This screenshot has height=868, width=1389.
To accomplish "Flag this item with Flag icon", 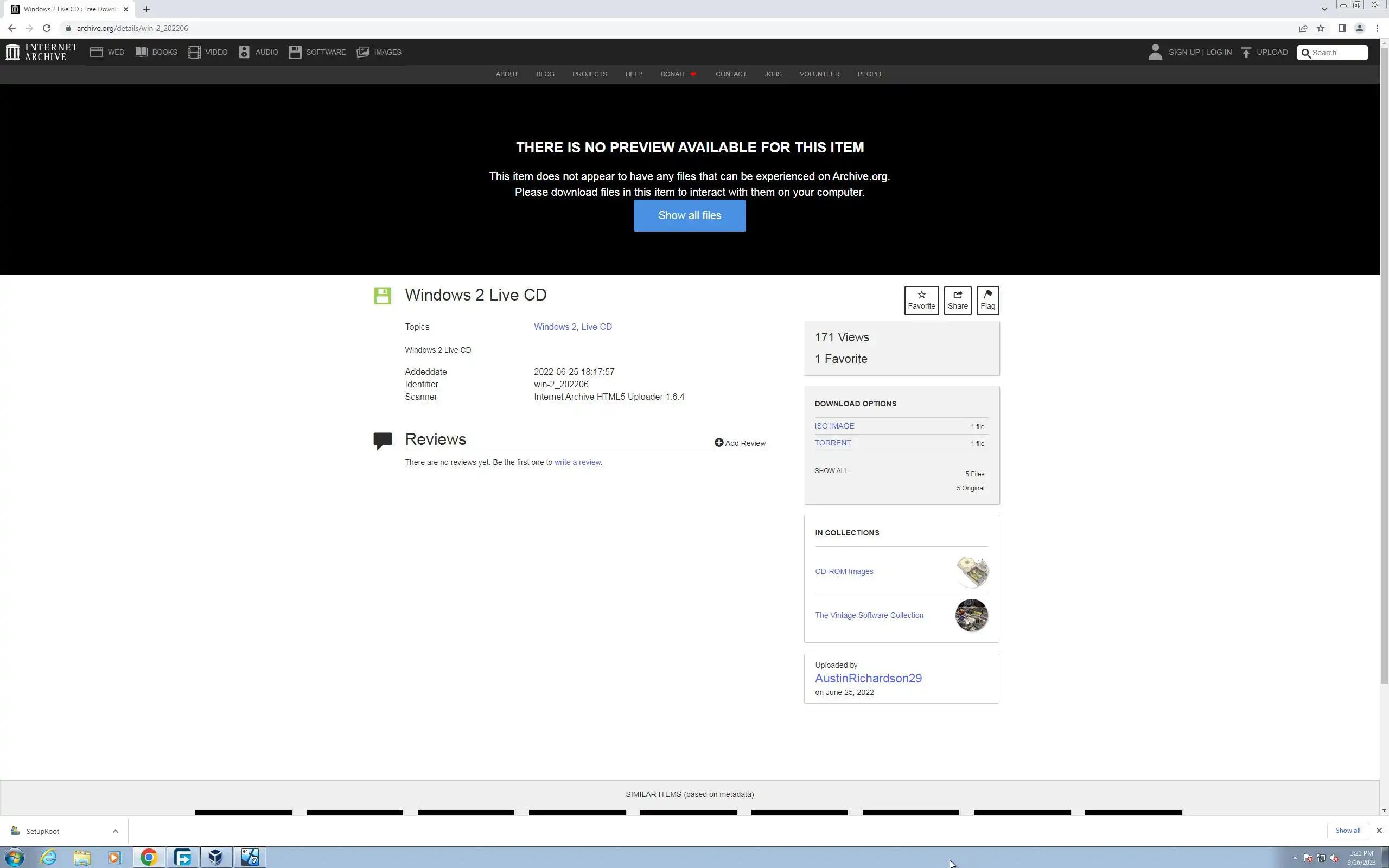I will (987, 295).
